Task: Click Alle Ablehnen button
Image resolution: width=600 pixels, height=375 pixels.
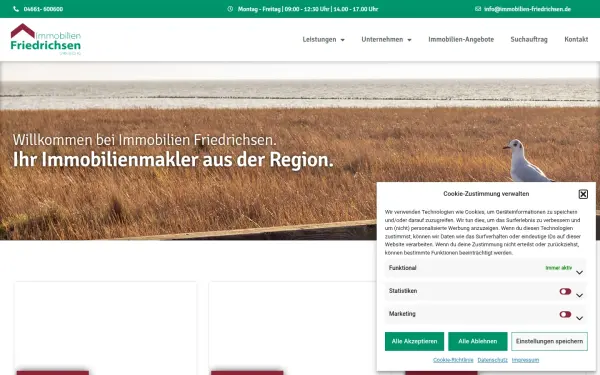Action: point(478,341)
